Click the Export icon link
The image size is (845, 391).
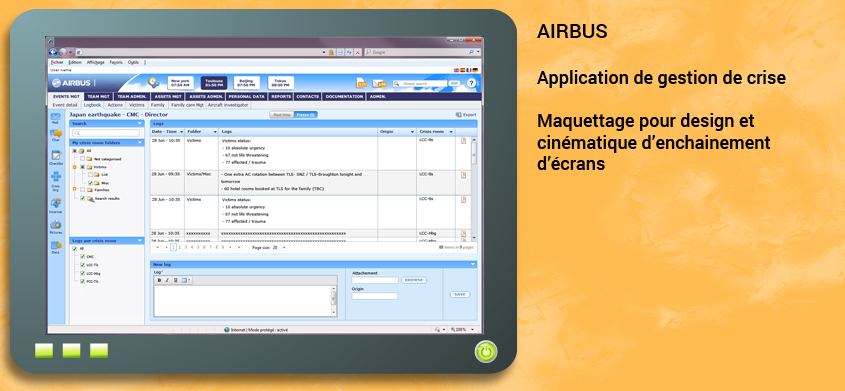pyautogui.click(x=466, y=115)
